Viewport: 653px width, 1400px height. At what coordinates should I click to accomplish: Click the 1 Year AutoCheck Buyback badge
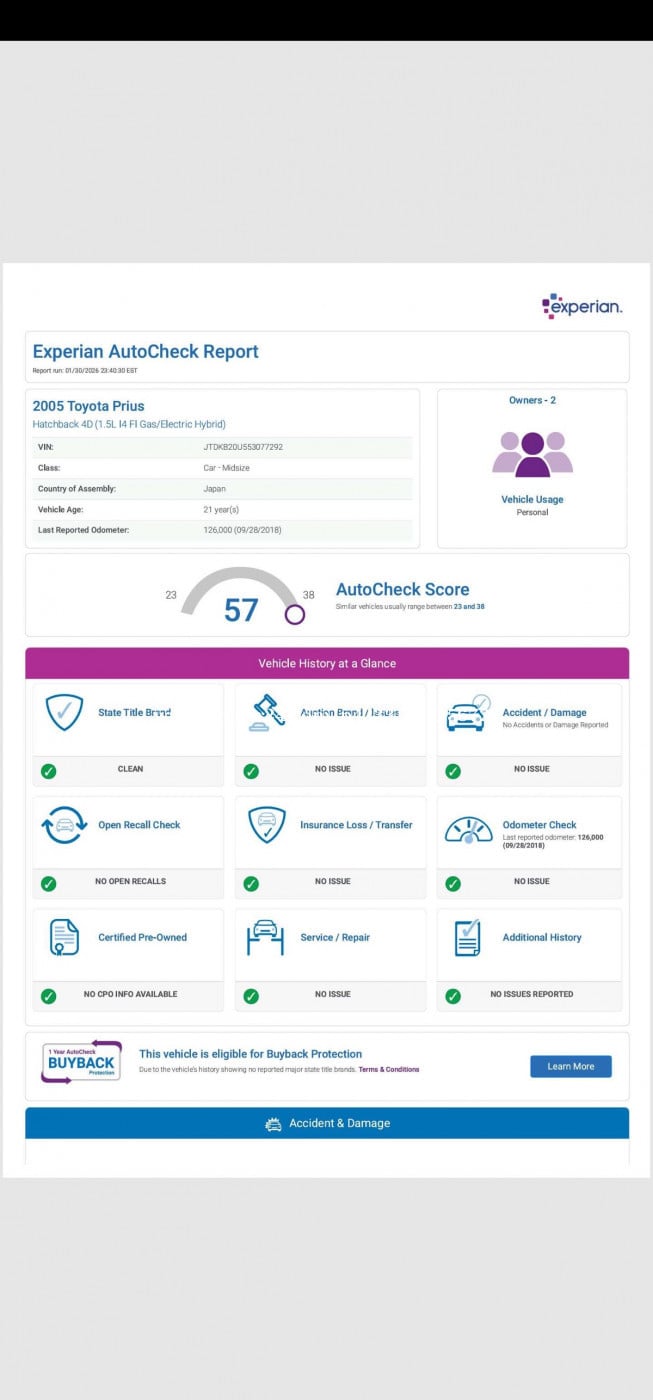click(82, 1062)
